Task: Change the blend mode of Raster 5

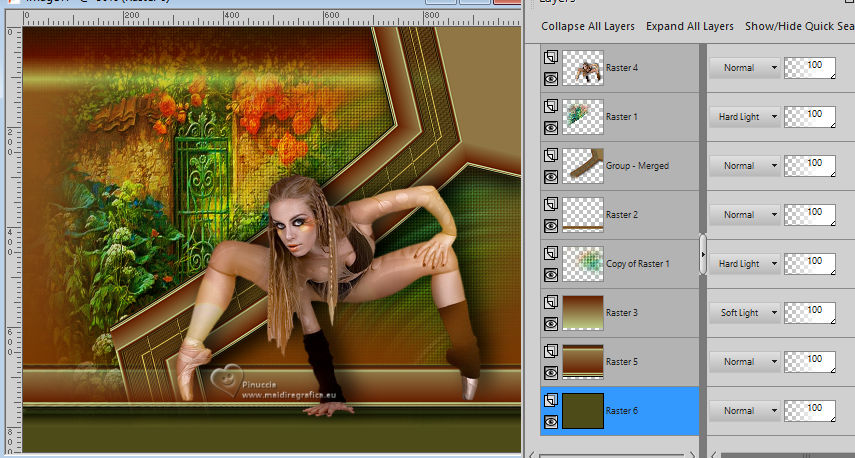Action: coord(744,361)
